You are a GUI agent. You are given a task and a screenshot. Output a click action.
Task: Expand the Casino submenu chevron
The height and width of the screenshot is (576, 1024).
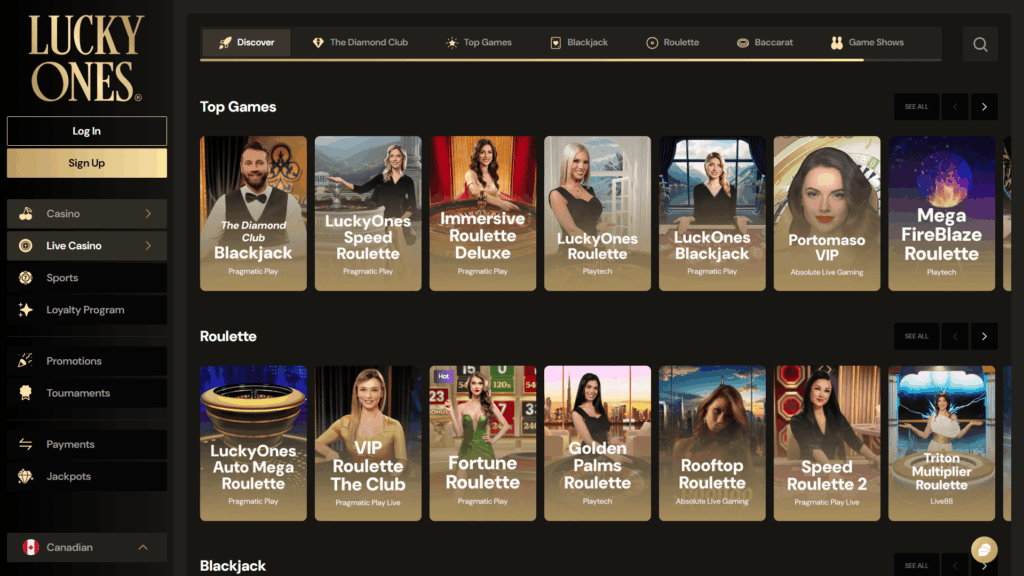coord(148,214)
